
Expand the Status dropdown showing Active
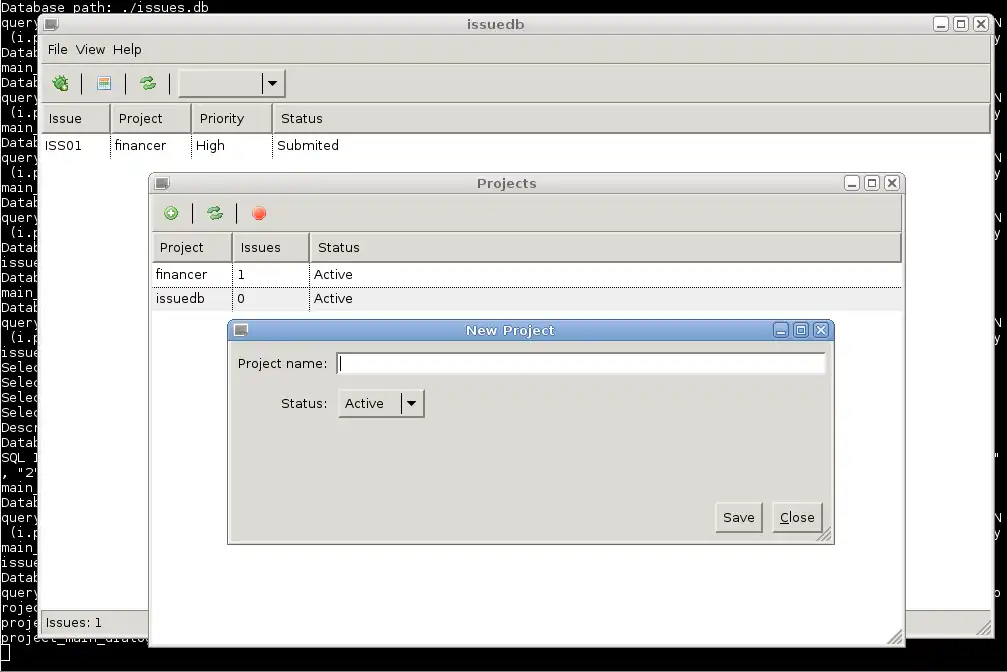coord(381,403)
